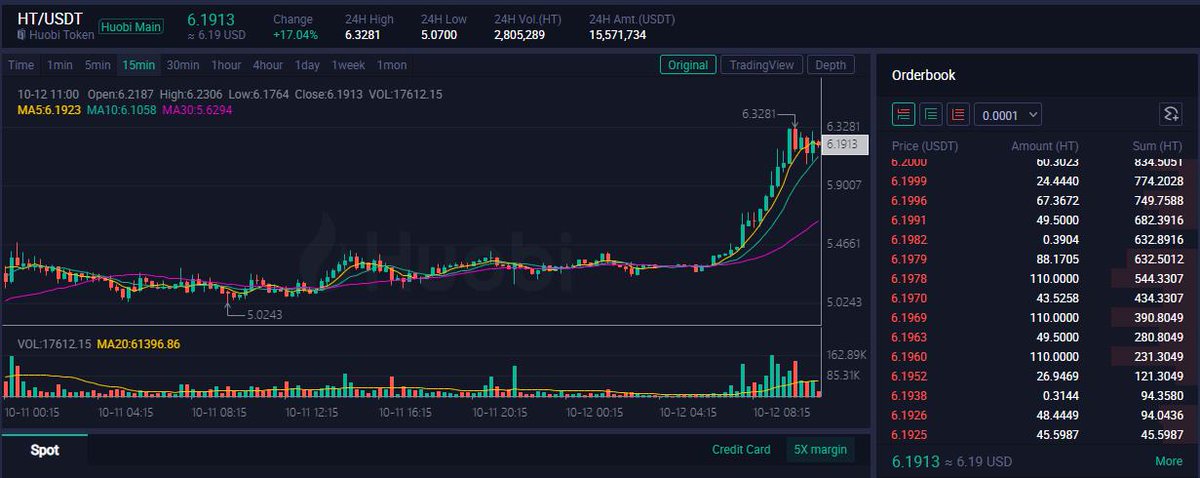Switch chart to 1week interval
The width and height of the screenshot is (1200, 478).
click(x=349, y=65)
